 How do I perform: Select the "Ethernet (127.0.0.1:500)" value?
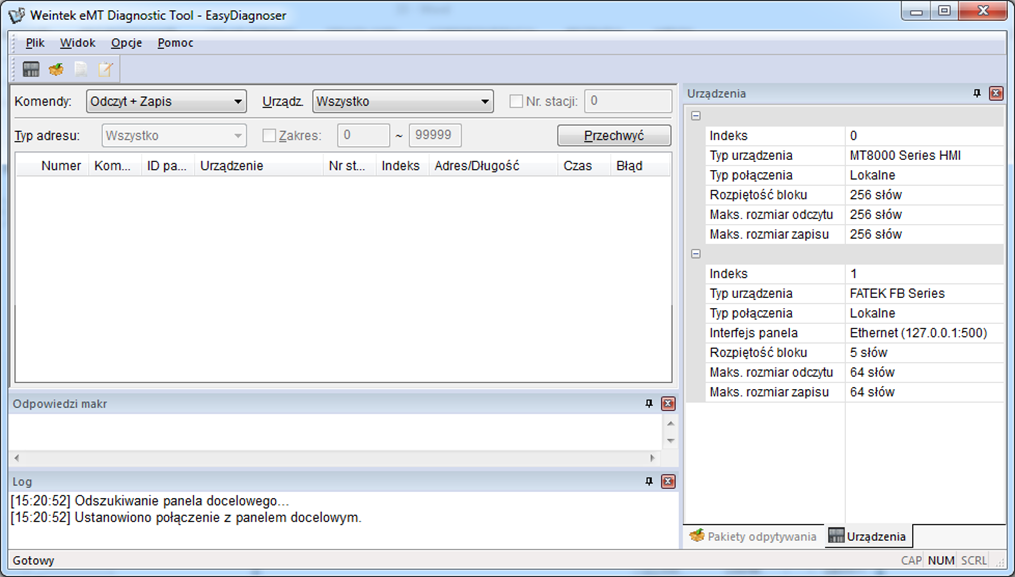(918, 333)
